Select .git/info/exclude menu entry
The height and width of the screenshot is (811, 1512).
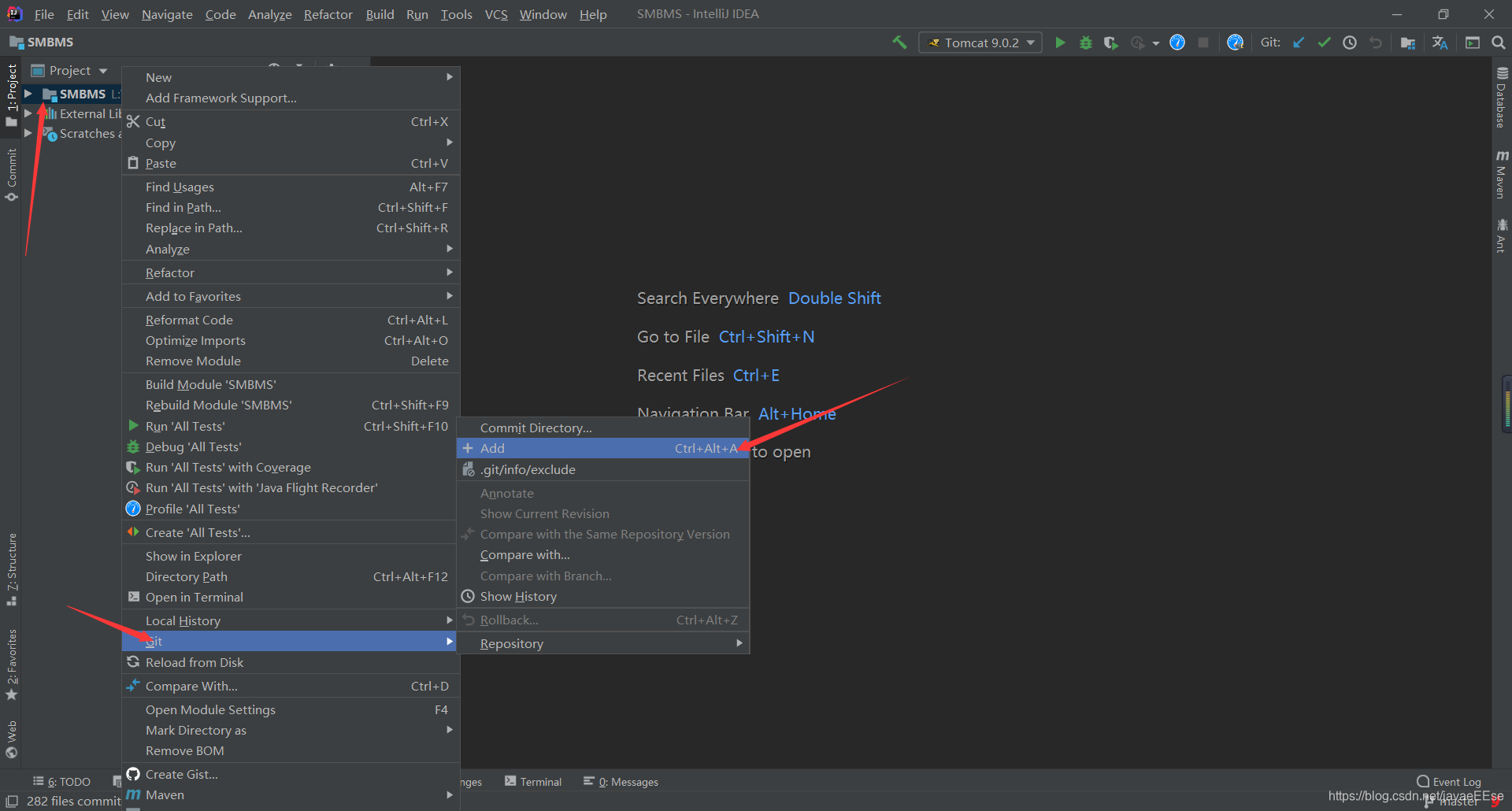coord(602,469)
